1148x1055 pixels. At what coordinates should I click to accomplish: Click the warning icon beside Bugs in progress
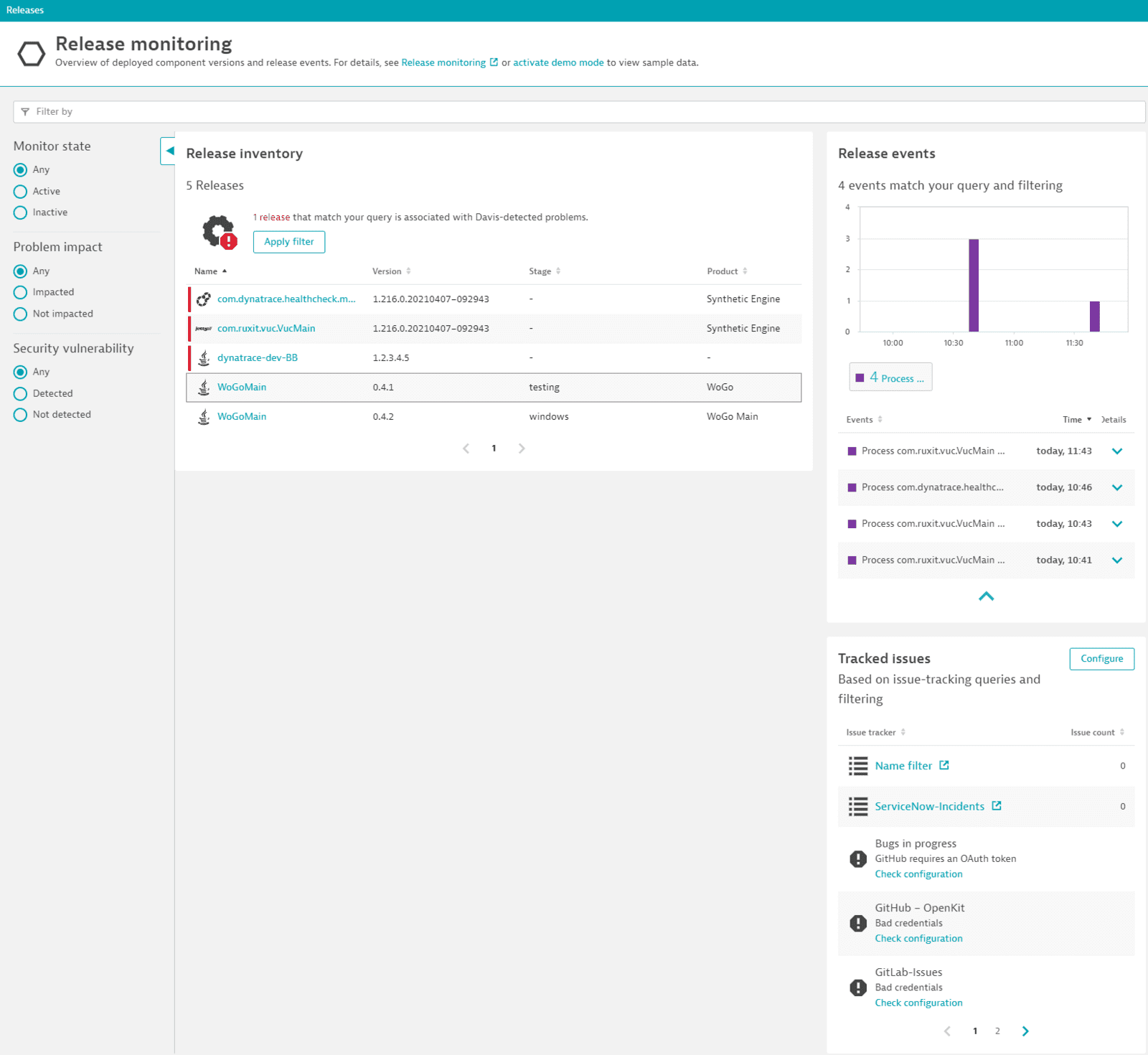857,858
